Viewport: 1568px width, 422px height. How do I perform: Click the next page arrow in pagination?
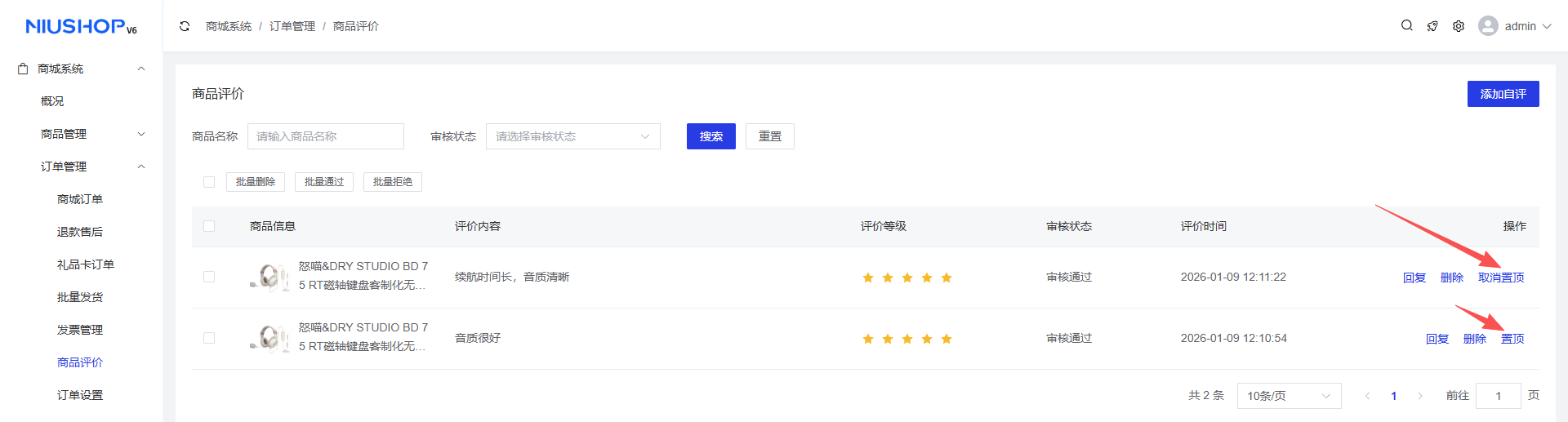[1420, 396]
